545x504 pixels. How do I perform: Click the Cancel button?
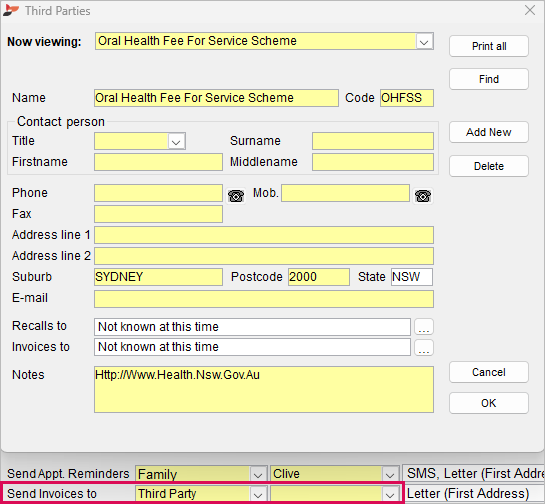click(x=489, y=372)
